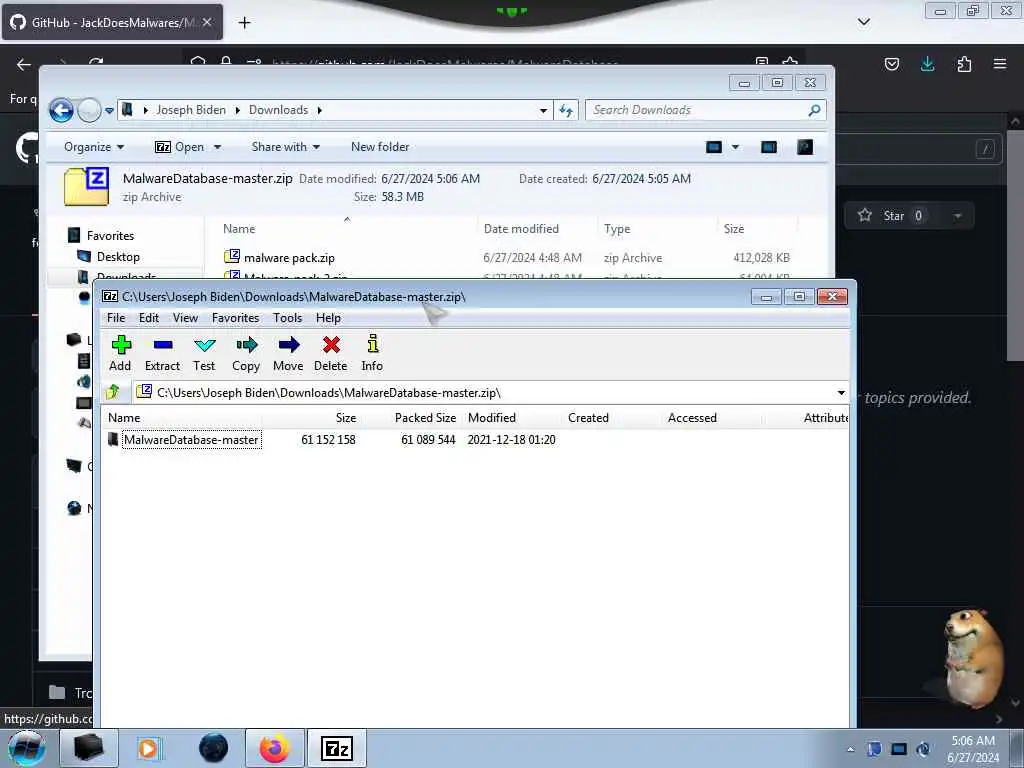Open Firefox extensions button
Viewport: 1024px width, 768px height.
pyautogui.click(x=964, y=64)
